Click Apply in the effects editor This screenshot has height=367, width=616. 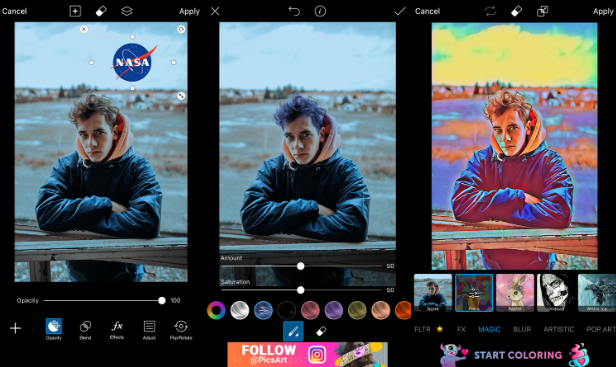click(x=603, y=11)
